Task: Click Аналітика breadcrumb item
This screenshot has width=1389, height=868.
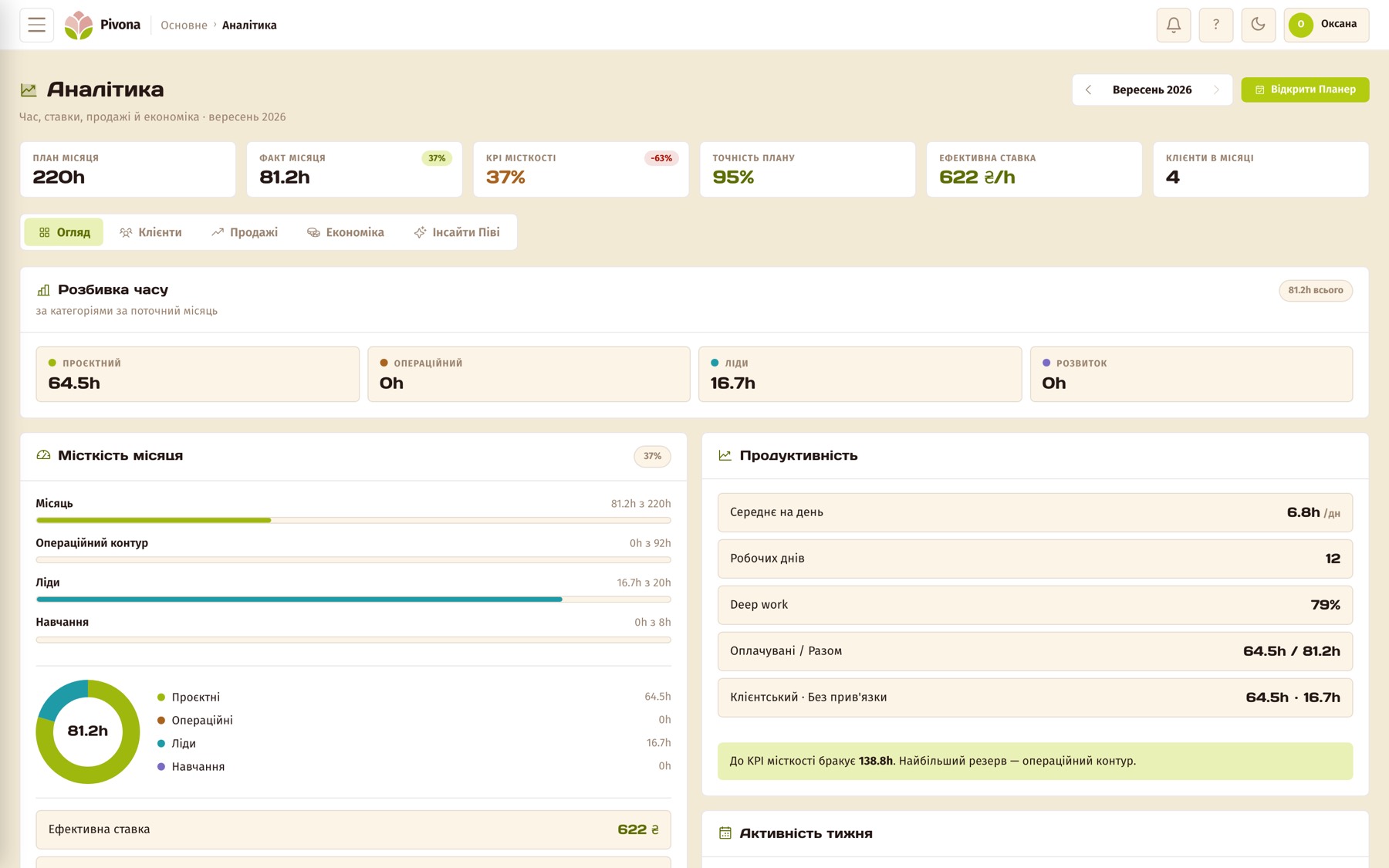Action: [249, 25]
